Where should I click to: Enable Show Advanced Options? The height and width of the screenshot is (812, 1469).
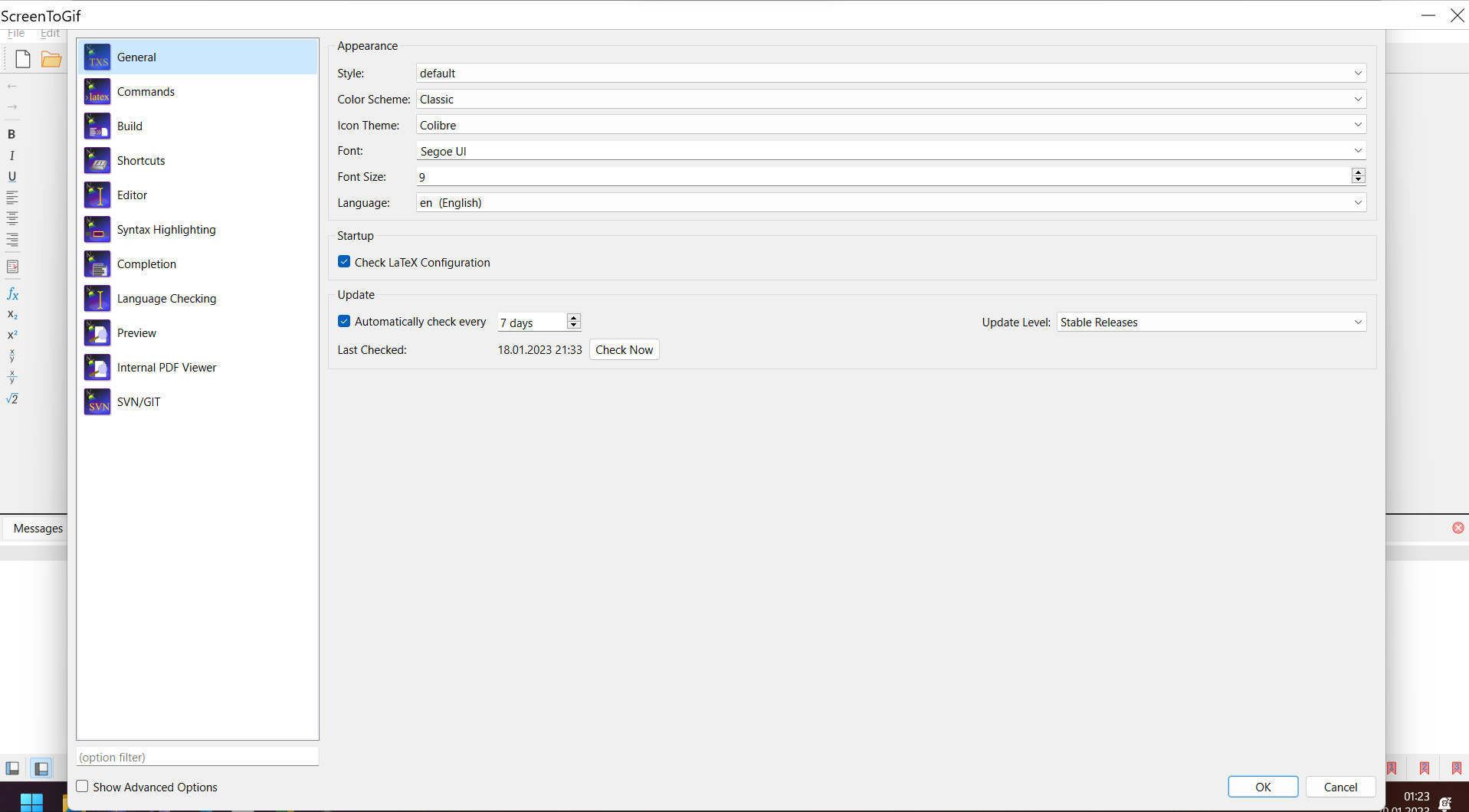point(82,787)
